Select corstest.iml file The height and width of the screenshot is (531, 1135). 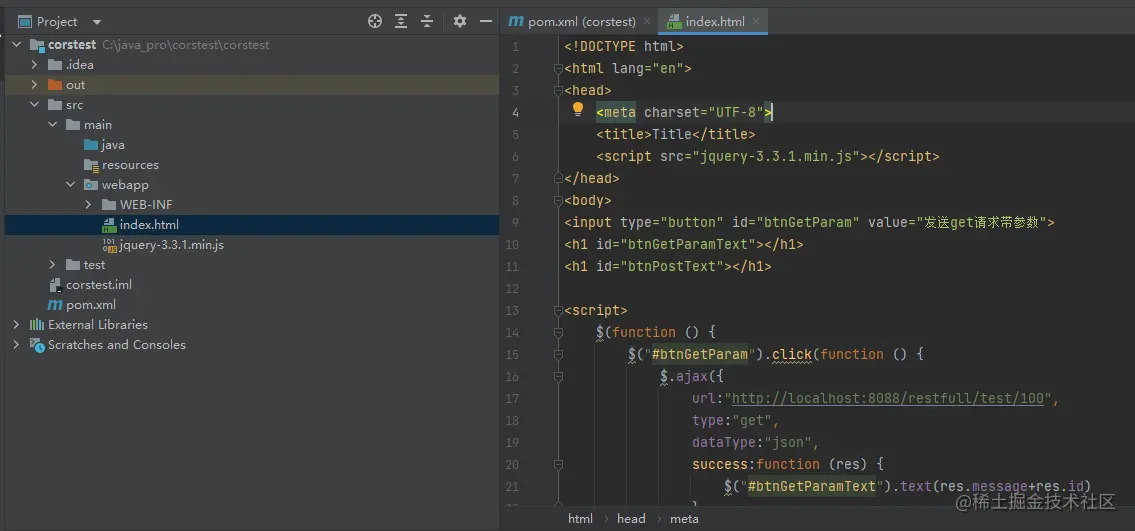[98, 285]
